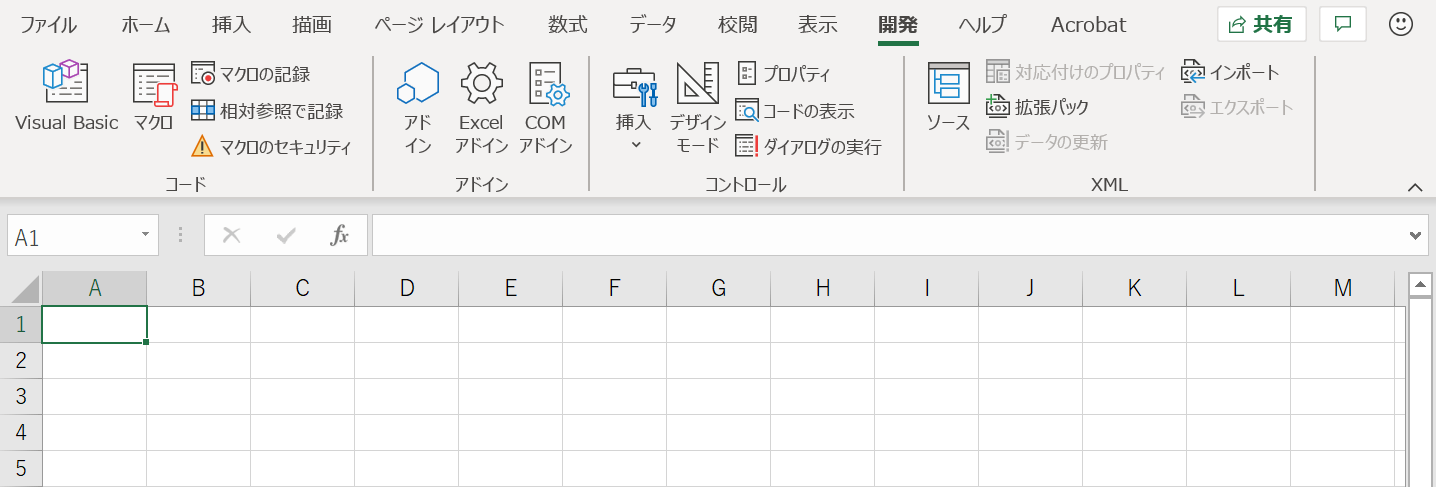
Task: Click the smiley feedback icon
Action: (x=1401, y=24)
